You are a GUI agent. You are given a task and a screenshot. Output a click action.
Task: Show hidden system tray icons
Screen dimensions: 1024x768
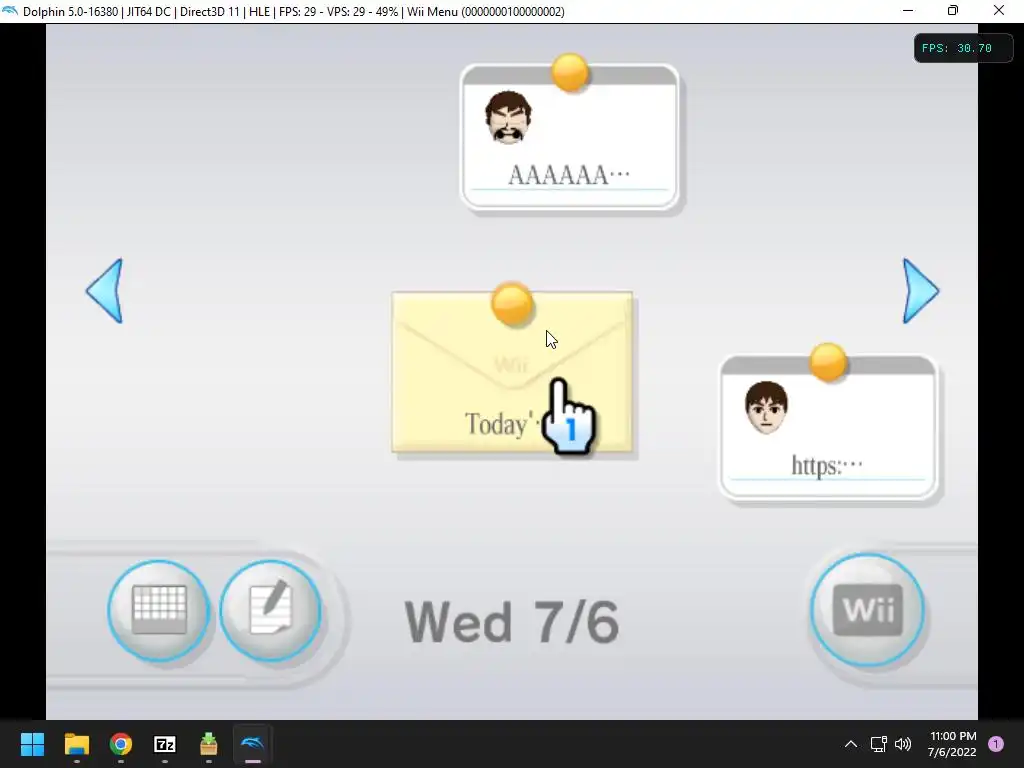click(x=851, y=744)
